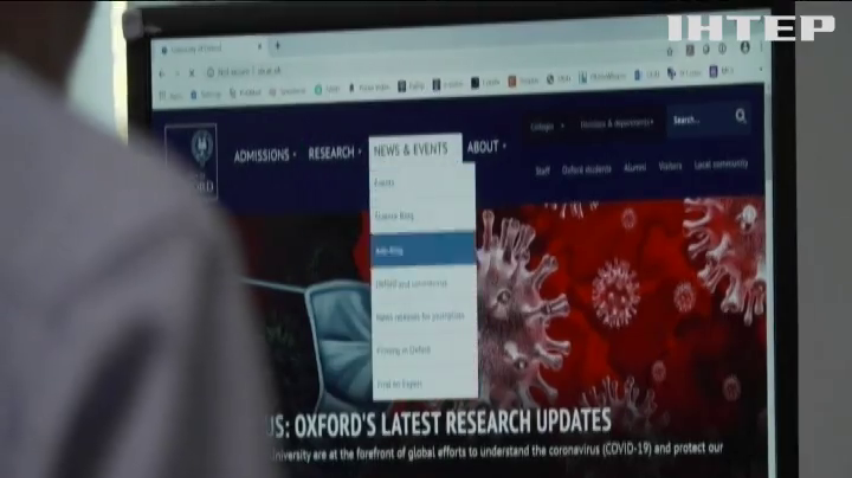Expand the Research menu
This screenshot has width=852, height=478.
pos(334,153)
